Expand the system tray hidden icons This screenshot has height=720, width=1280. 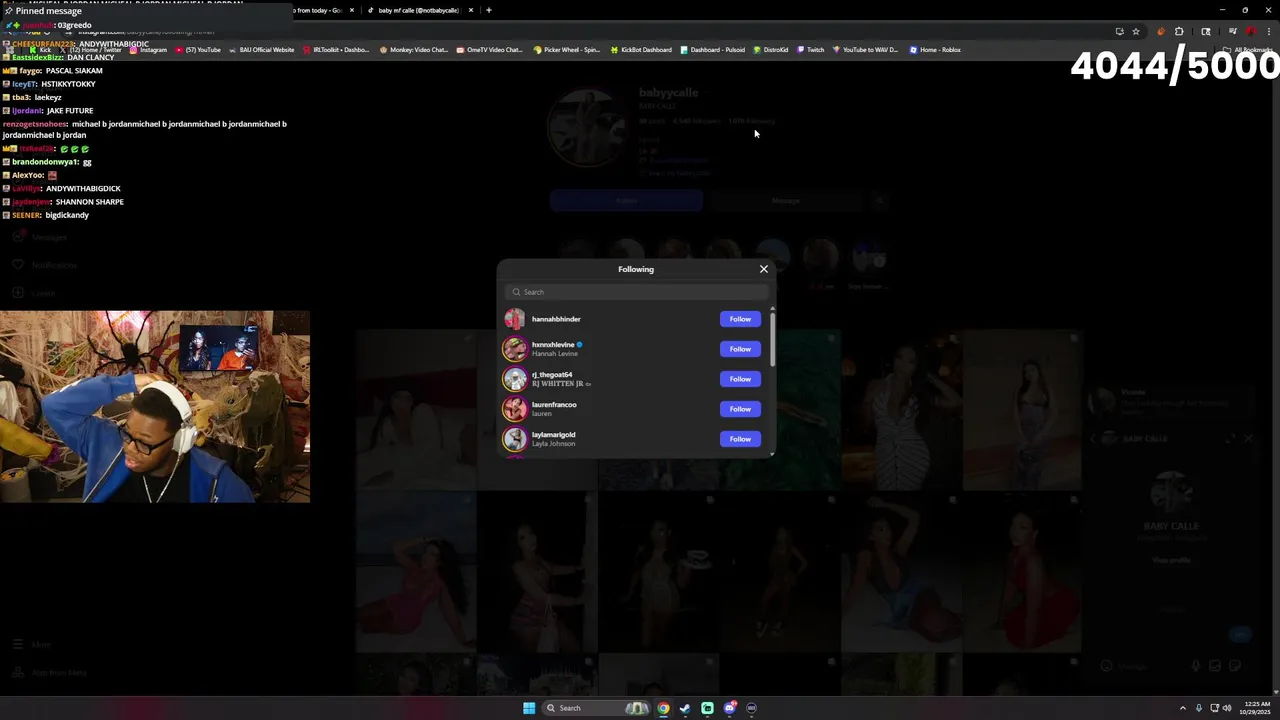pos(1184,708)
